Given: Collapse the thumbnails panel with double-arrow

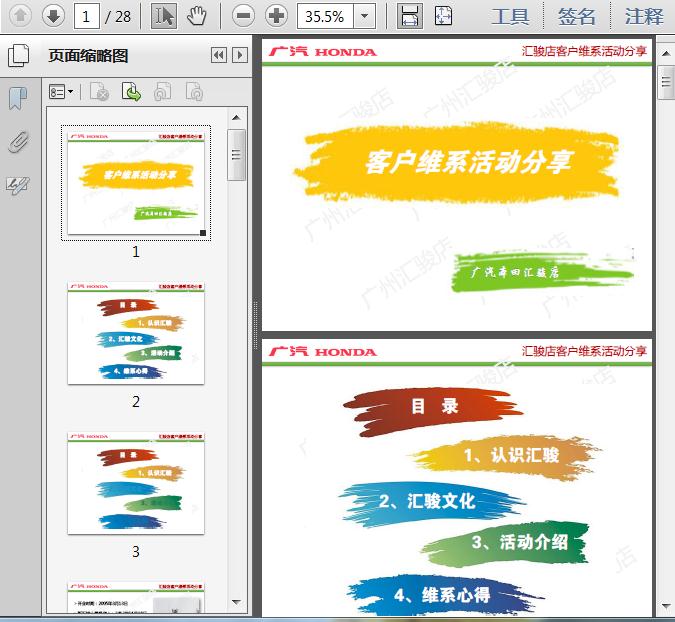Looking at the screenshot, I should [219, 56].
